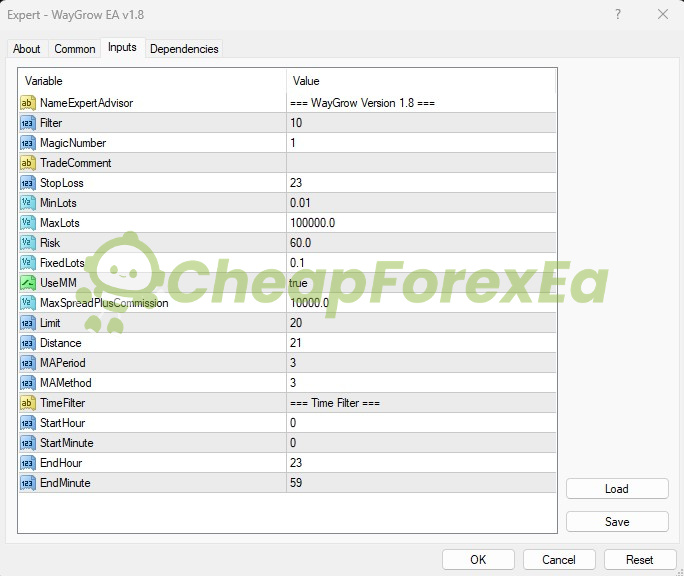The width and height of the screenshot is (684, 576).
Task: Click the integer icon beside EndHour
Action: [27, 463]
